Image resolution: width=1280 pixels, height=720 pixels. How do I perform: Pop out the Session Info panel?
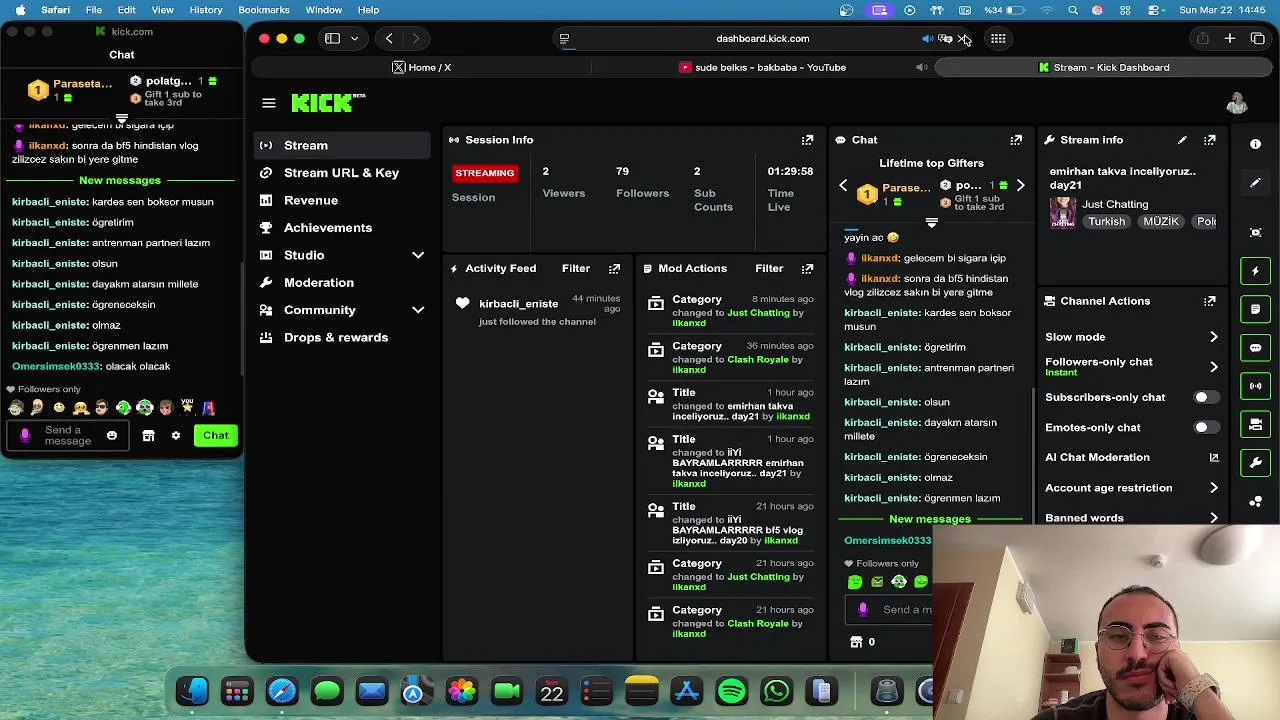tap(807, 140)
